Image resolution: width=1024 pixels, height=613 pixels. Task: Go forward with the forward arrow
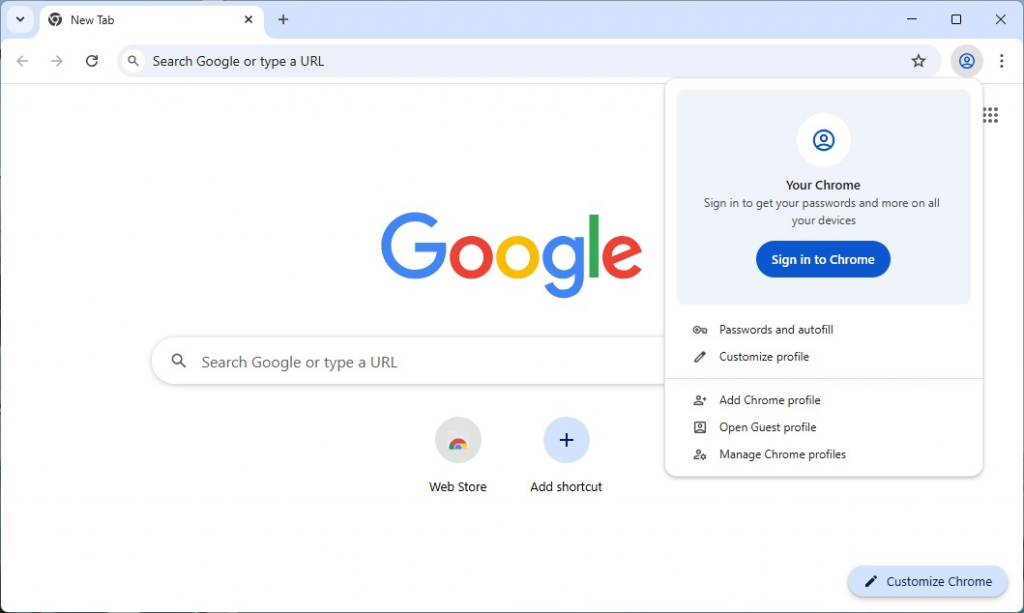57,61
